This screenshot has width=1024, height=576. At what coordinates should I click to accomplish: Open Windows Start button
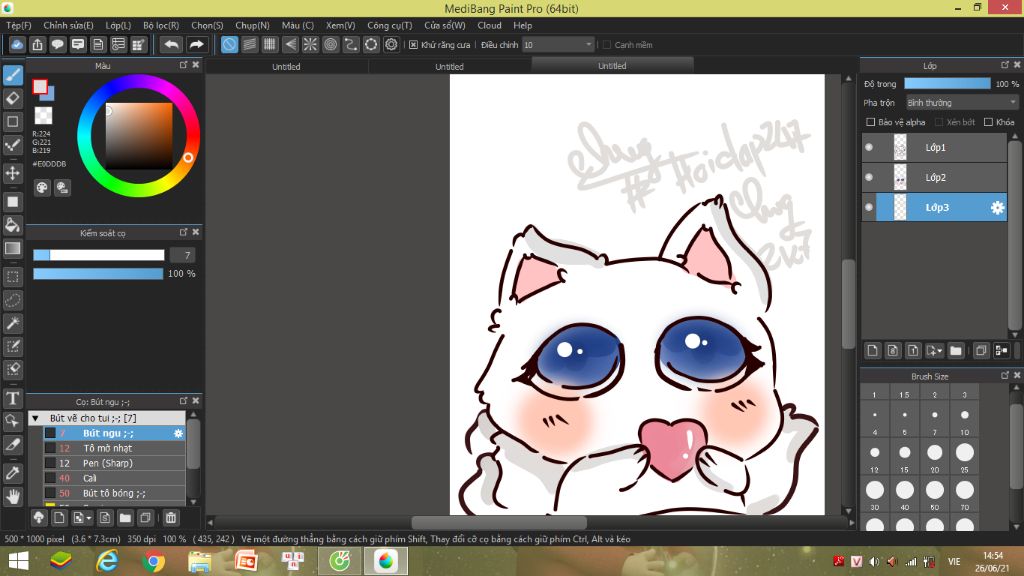pyautogui.click(x=18, y=561)
